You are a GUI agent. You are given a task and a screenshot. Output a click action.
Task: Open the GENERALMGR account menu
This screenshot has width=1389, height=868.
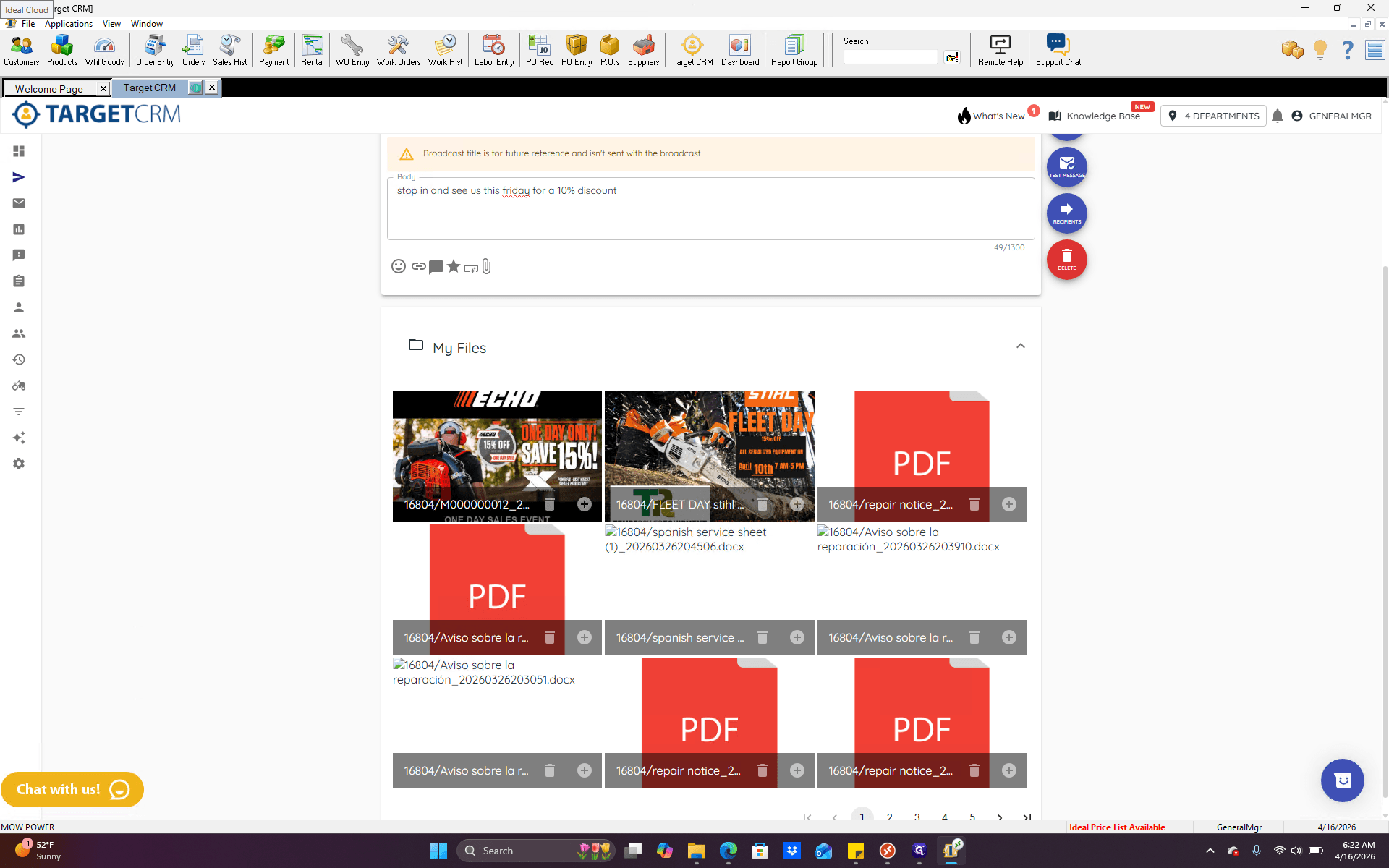[1331, 116]
